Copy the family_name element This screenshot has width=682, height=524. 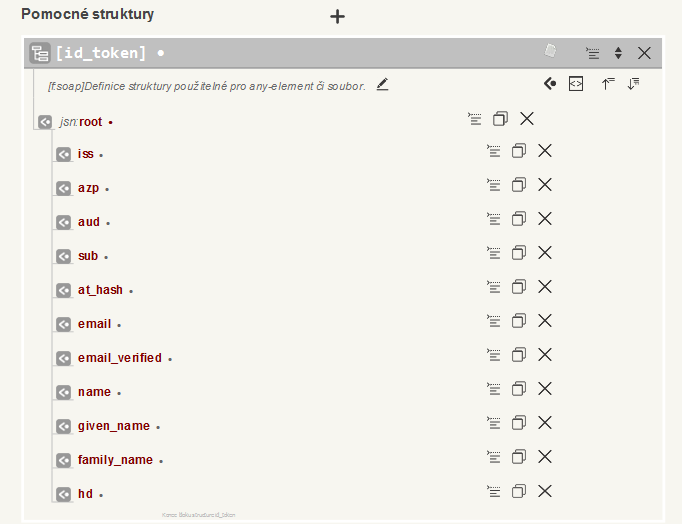(519, 457)
